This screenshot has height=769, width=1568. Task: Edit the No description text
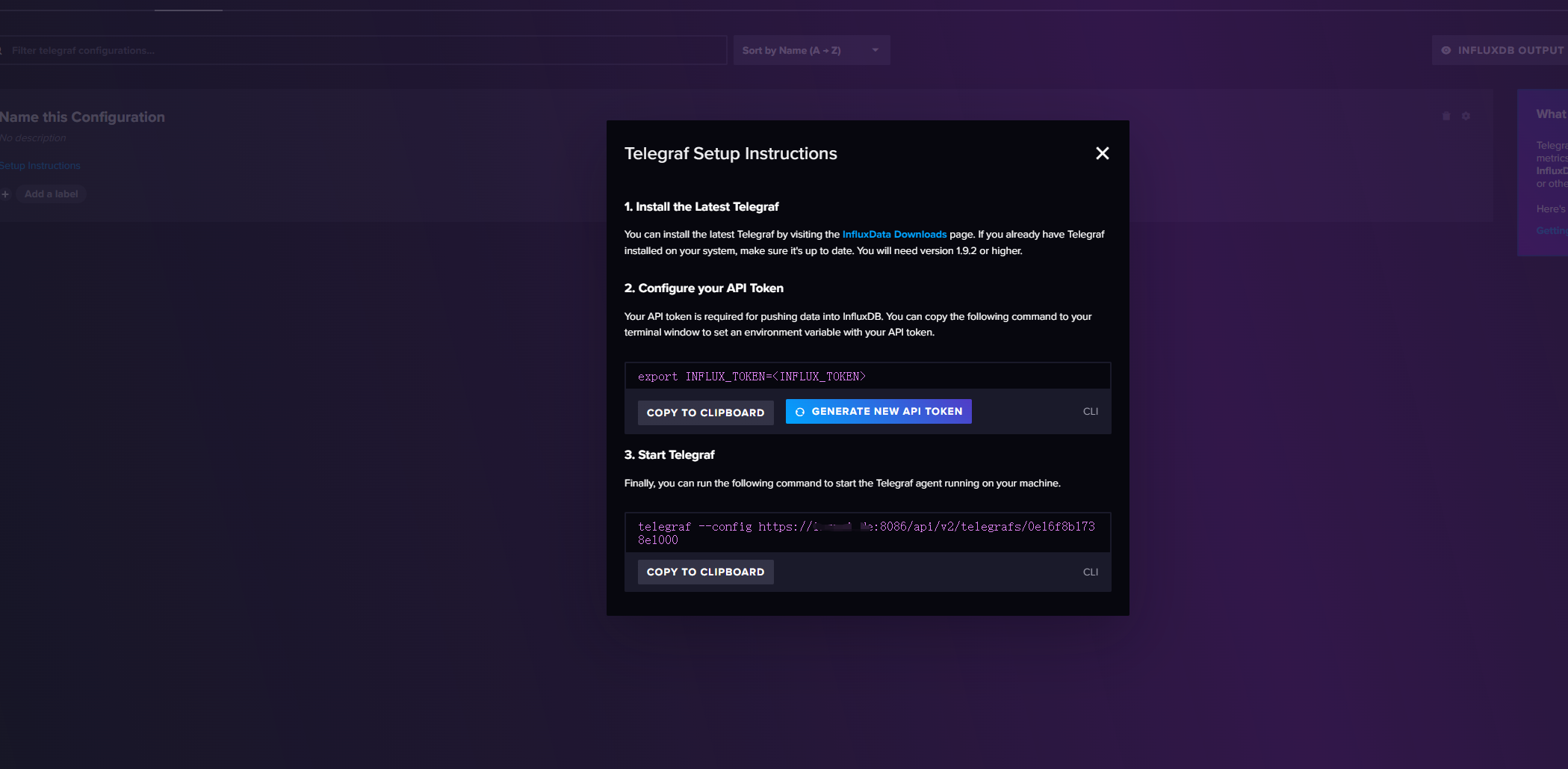coord(33,138)
